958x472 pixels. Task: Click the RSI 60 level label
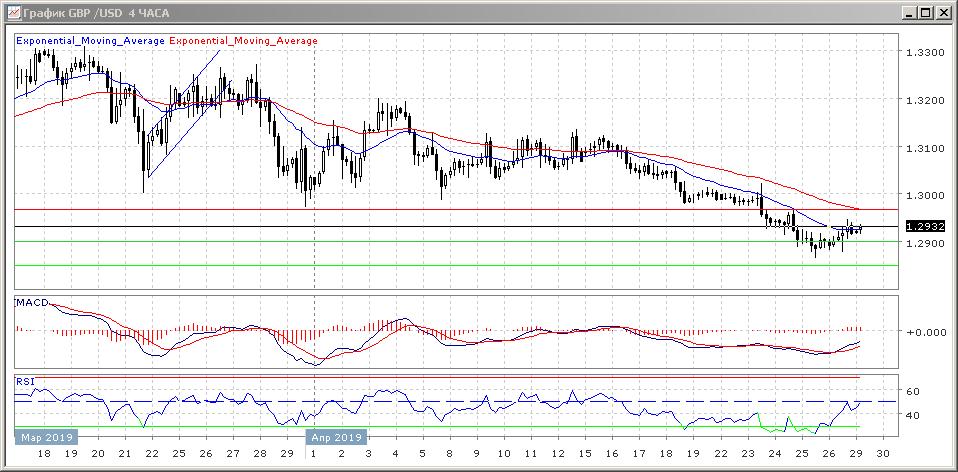coord(912,391)
